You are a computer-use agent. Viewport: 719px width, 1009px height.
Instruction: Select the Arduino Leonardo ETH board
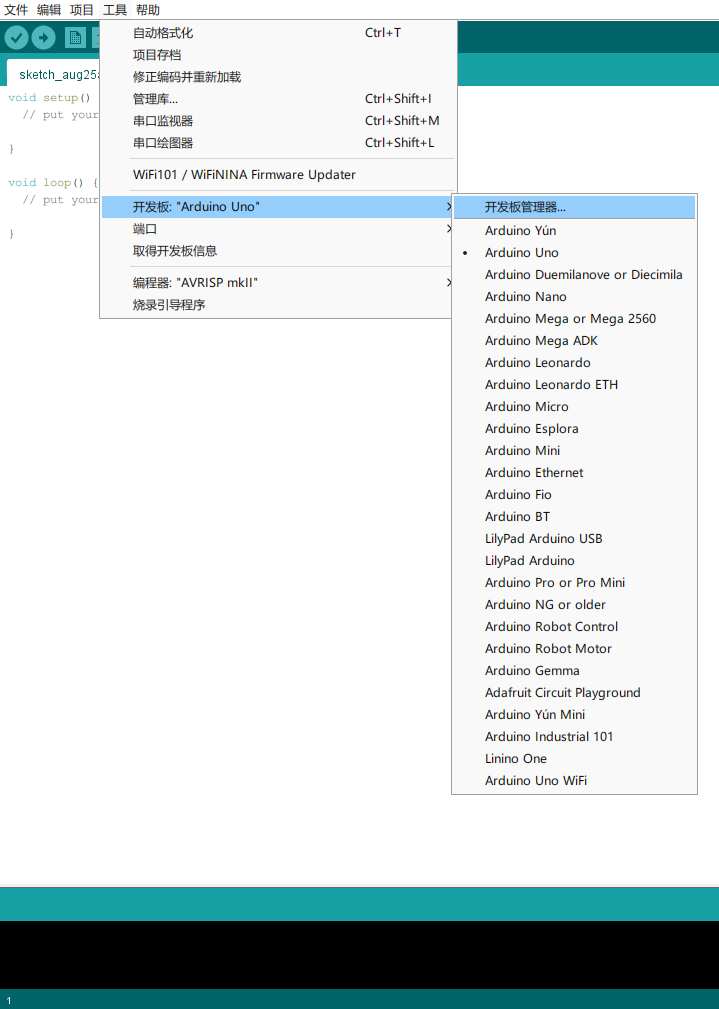coord(574,384)
